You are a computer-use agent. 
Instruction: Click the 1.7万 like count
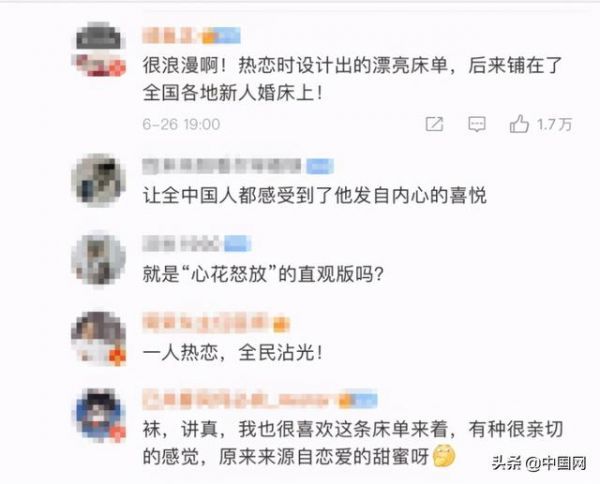coord(554,124)
